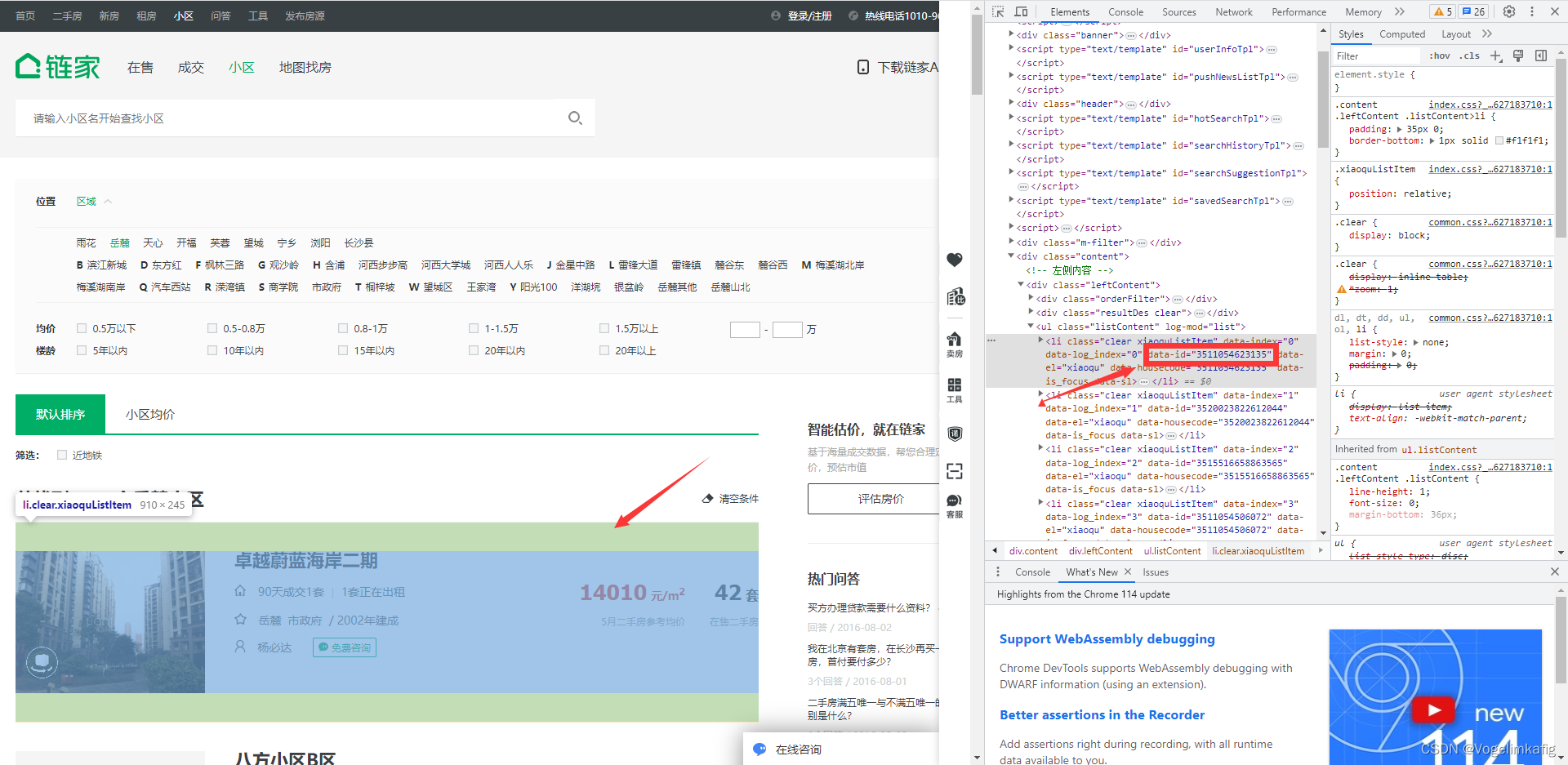Click the scan code sidebar icon

point(955,471)
